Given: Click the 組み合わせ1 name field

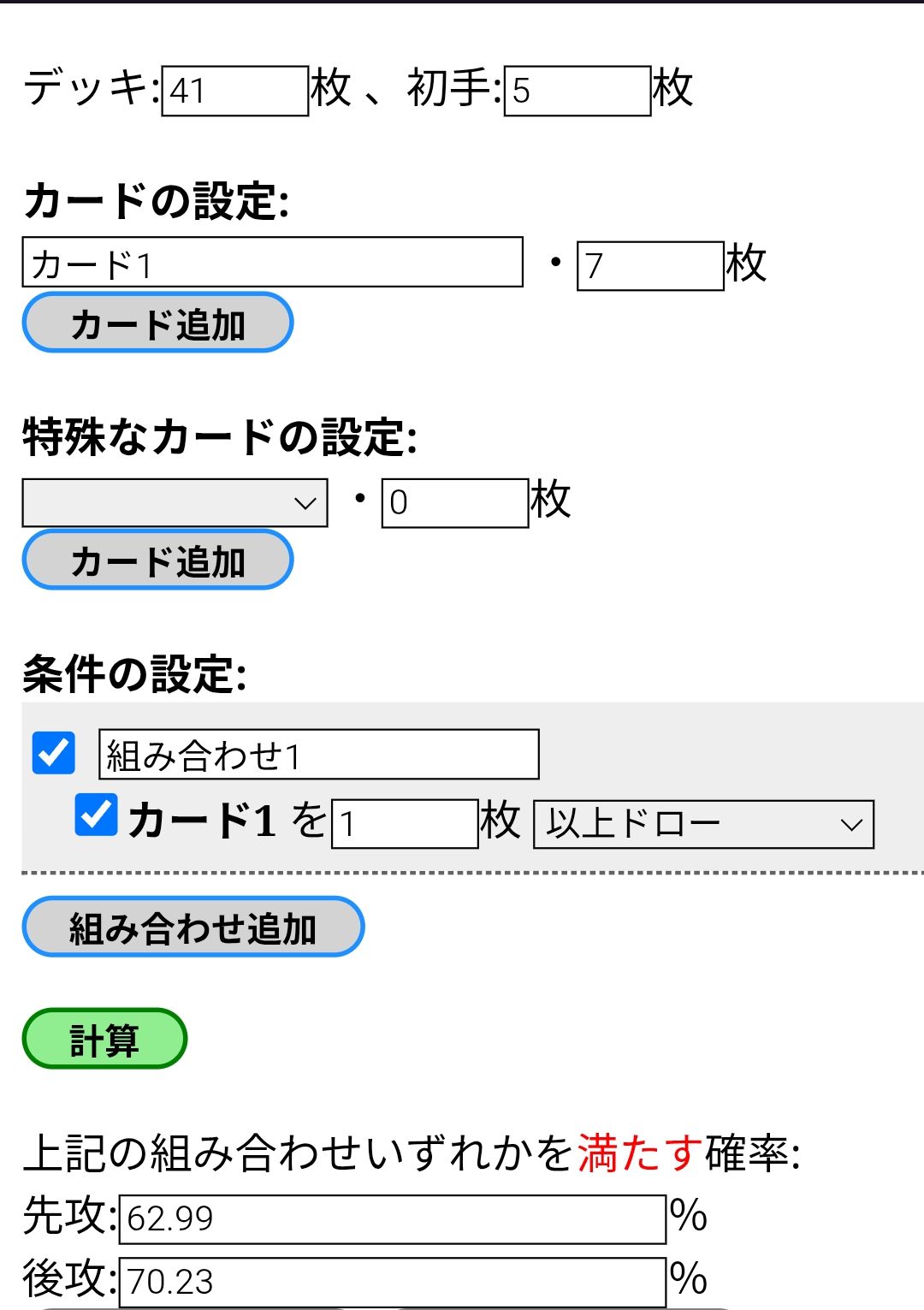Looking at the screenshot, I should pos(319,754).
